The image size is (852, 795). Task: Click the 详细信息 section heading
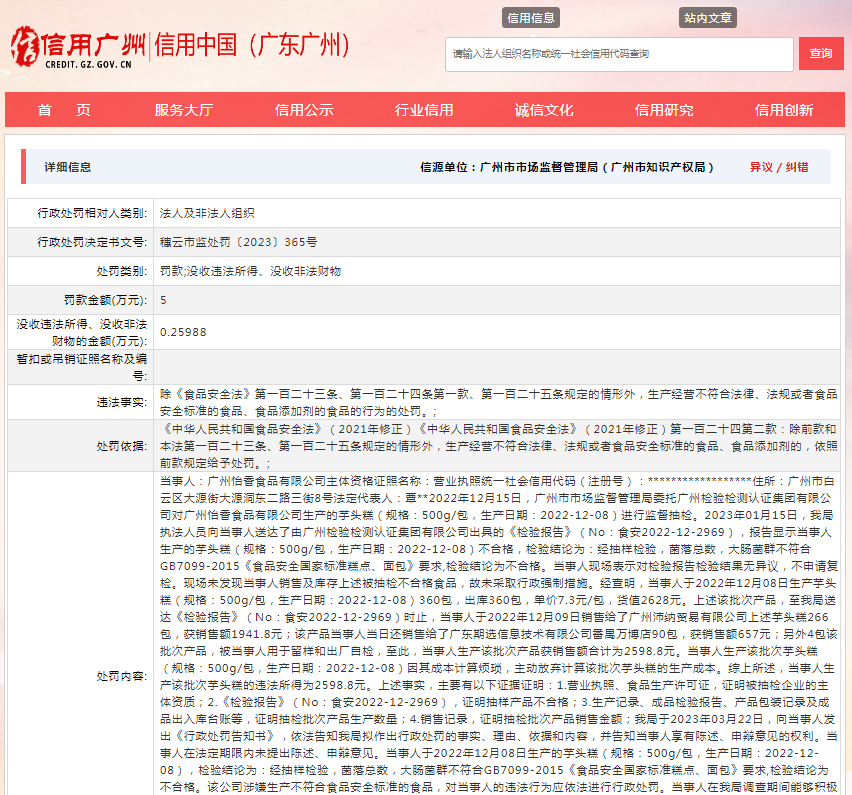[x=67, y=167]
